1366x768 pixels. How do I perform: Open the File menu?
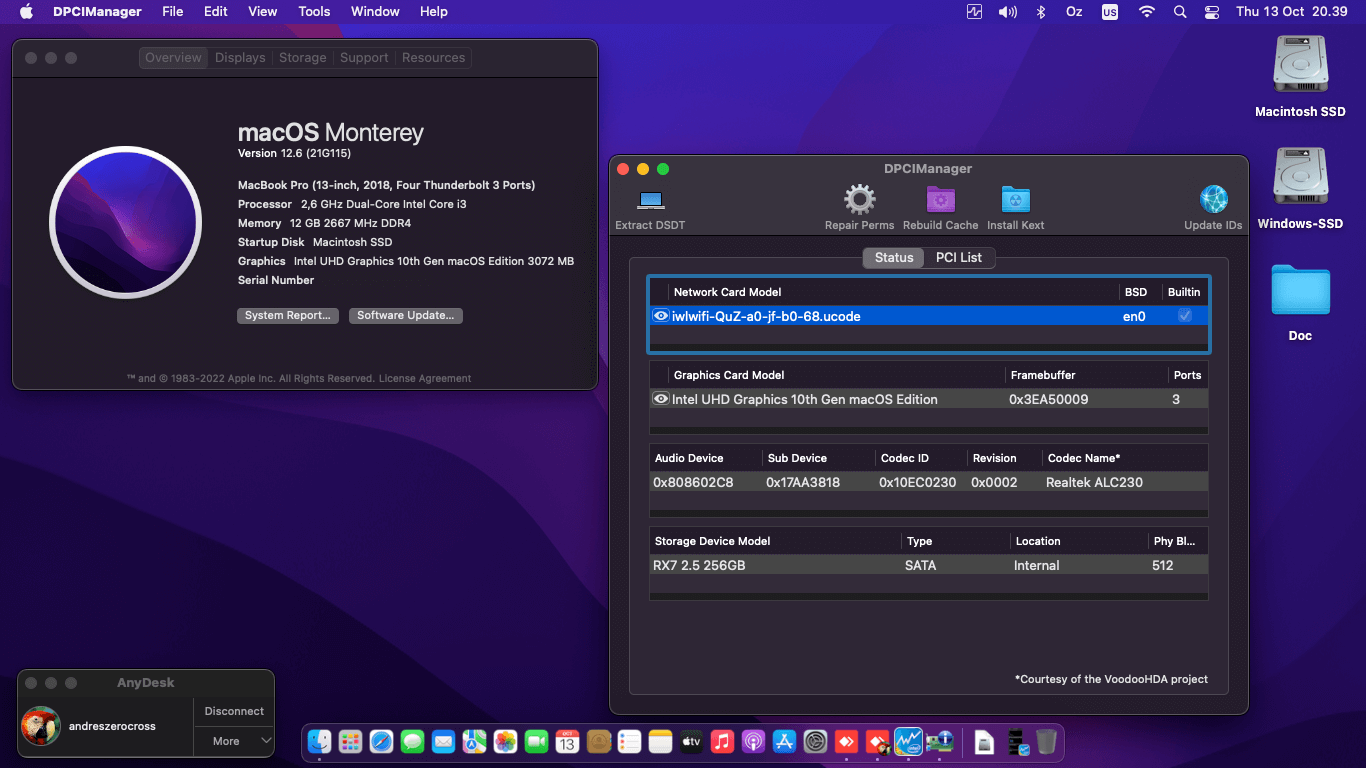click(x=173, y=12)
